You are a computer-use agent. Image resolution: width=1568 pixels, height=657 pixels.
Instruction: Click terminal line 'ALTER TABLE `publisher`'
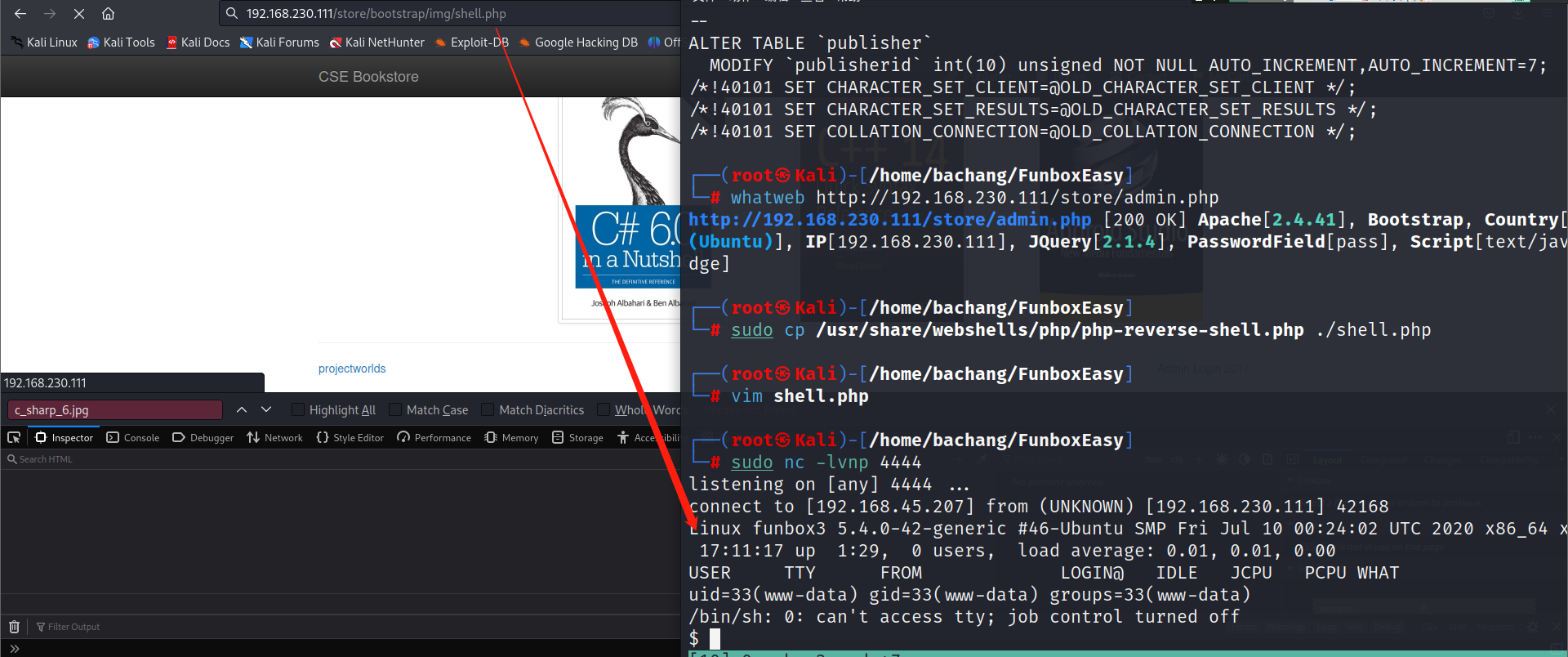point(809,43)
